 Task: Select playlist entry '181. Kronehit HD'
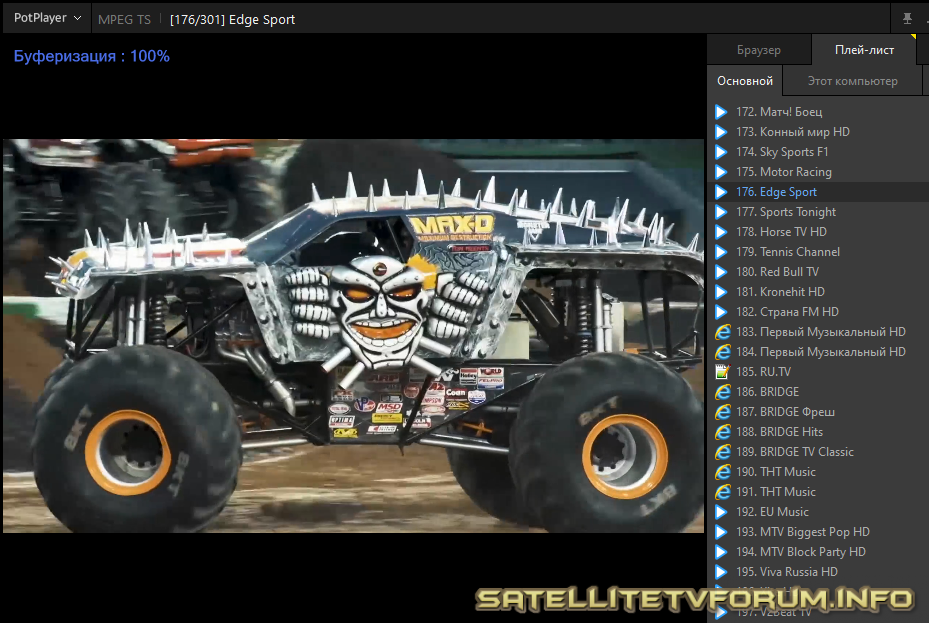(818, 292)
